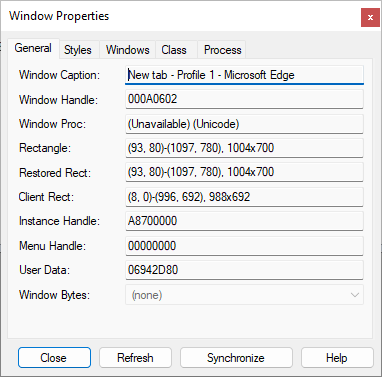
Task: Click the Client Rect value field
Action: pos(244,197)
